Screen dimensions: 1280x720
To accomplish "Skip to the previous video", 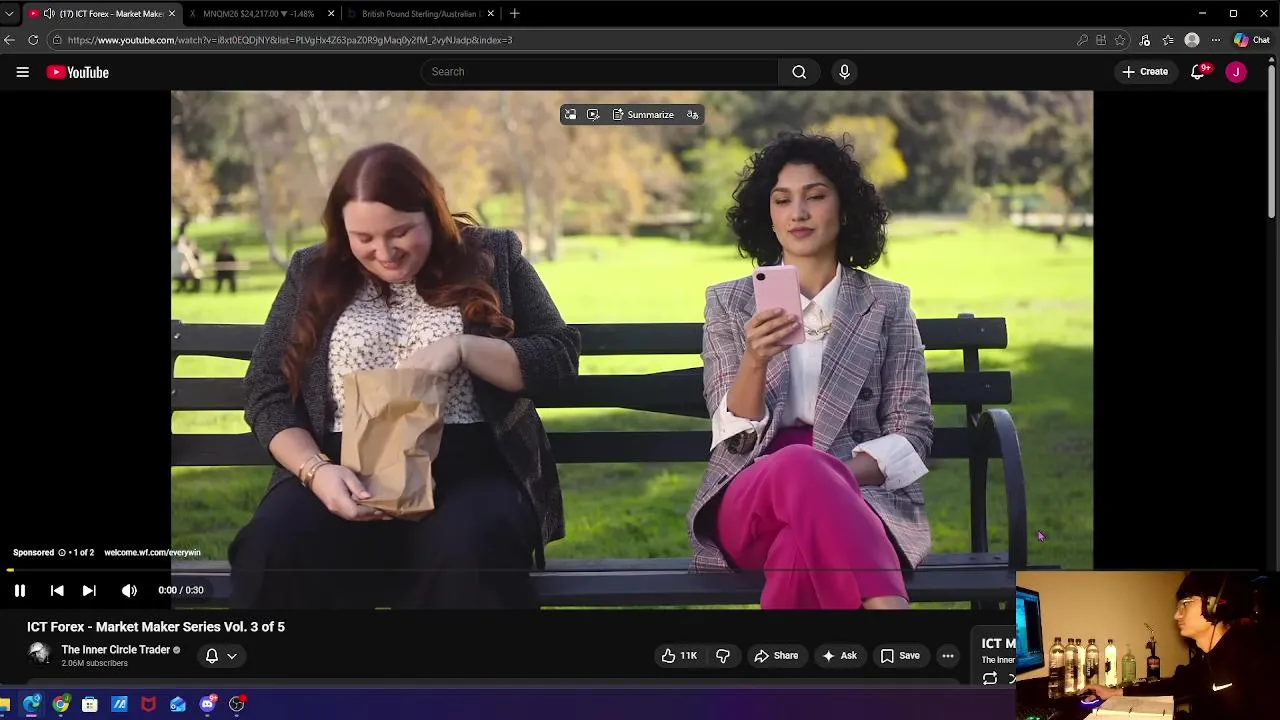I will [57, 590].
